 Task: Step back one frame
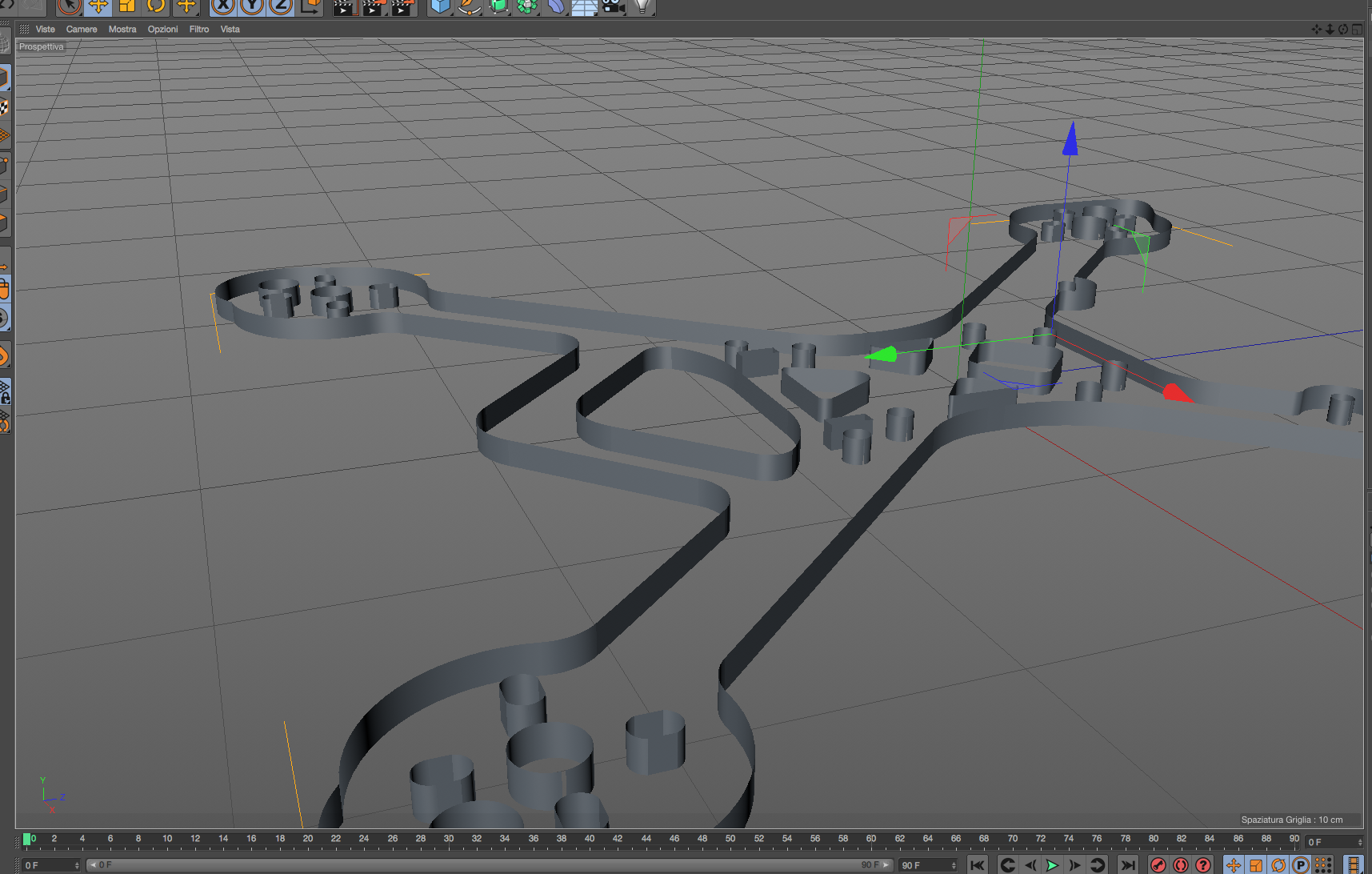pos(1030,865)
